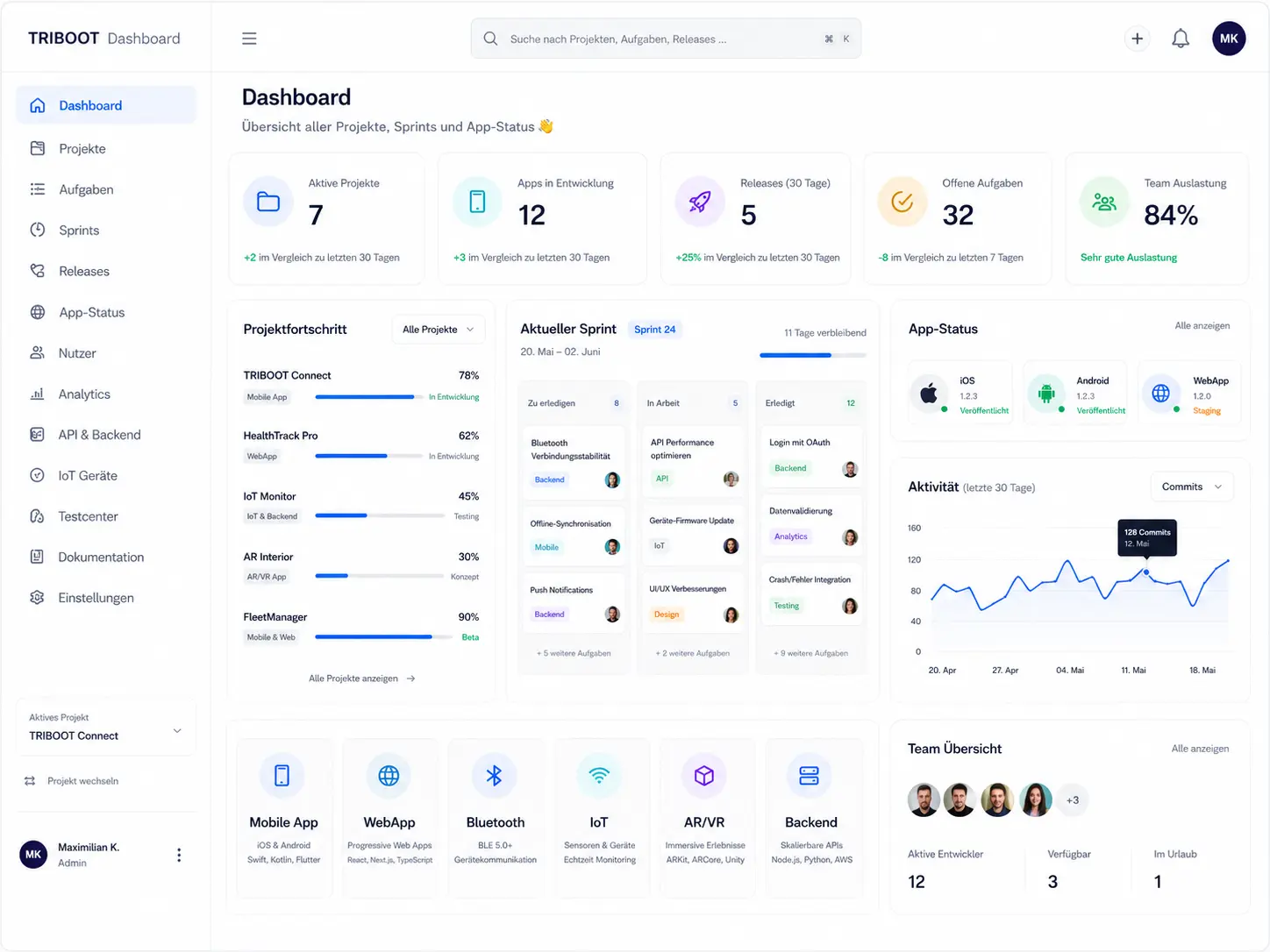The height and width of the screenshot is (952, 1270).
Task: Click the 12. Mai data point on chart
Action: [x=1146, y=572]
